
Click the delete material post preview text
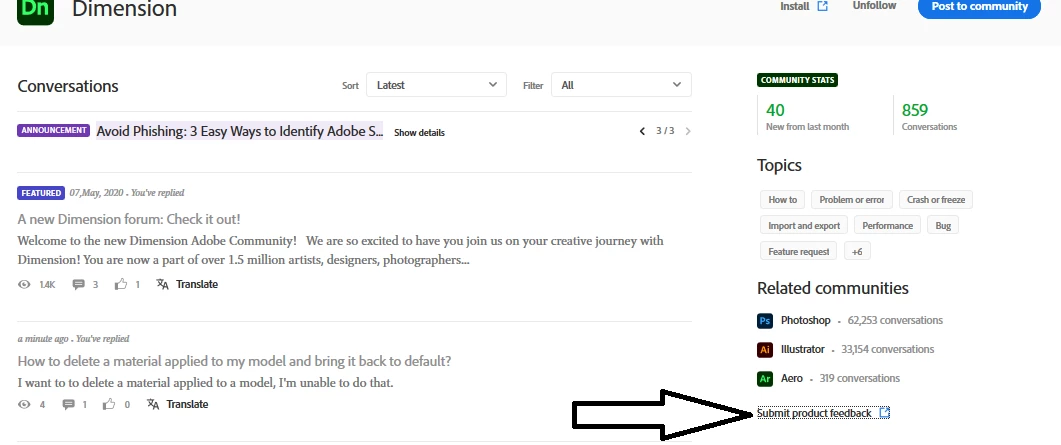tap(205, 383)
